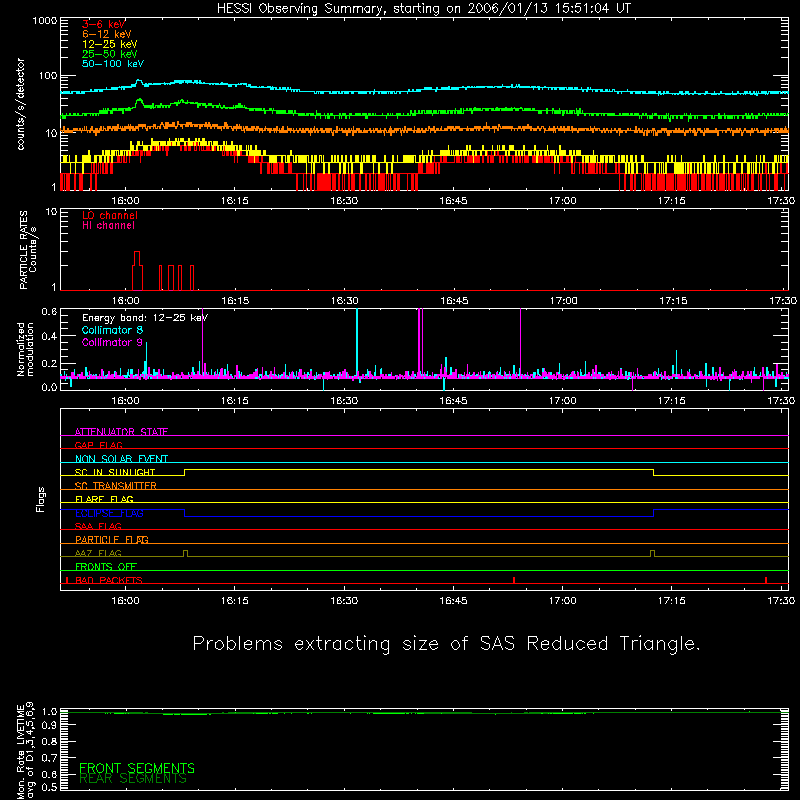
Task: Click the 1.0 tick on livetime axis
Action: pos(49,712)
